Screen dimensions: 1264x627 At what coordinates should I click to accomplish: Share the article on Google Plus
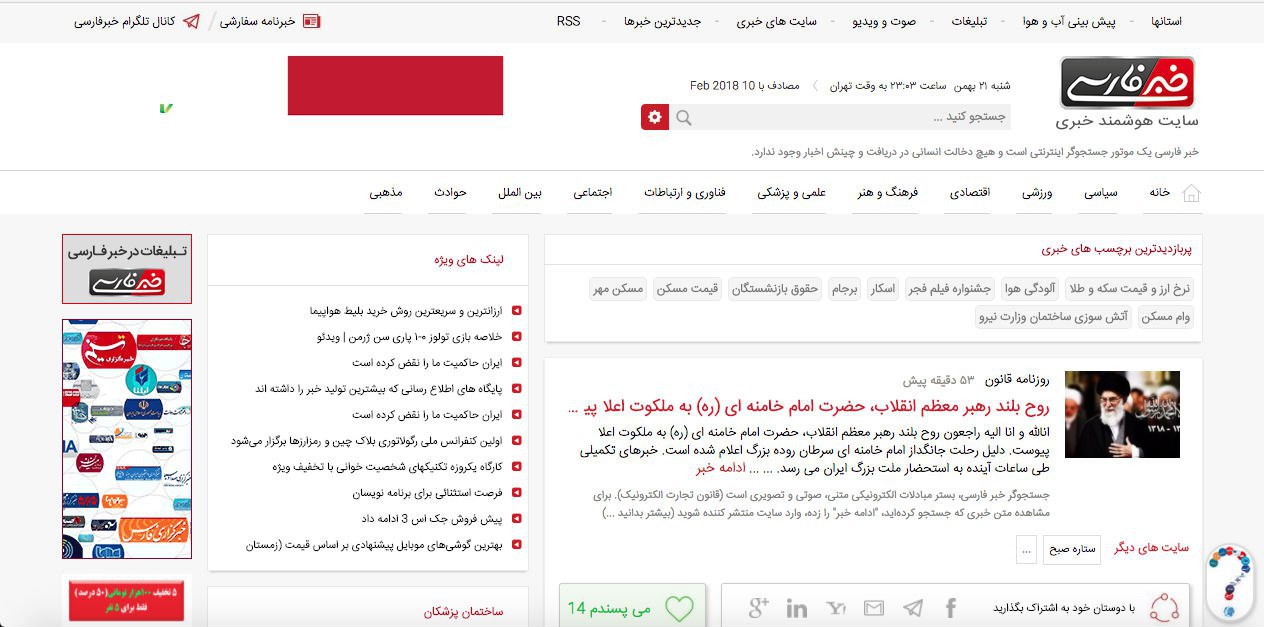pyautogui.click(x=758, y=607)
